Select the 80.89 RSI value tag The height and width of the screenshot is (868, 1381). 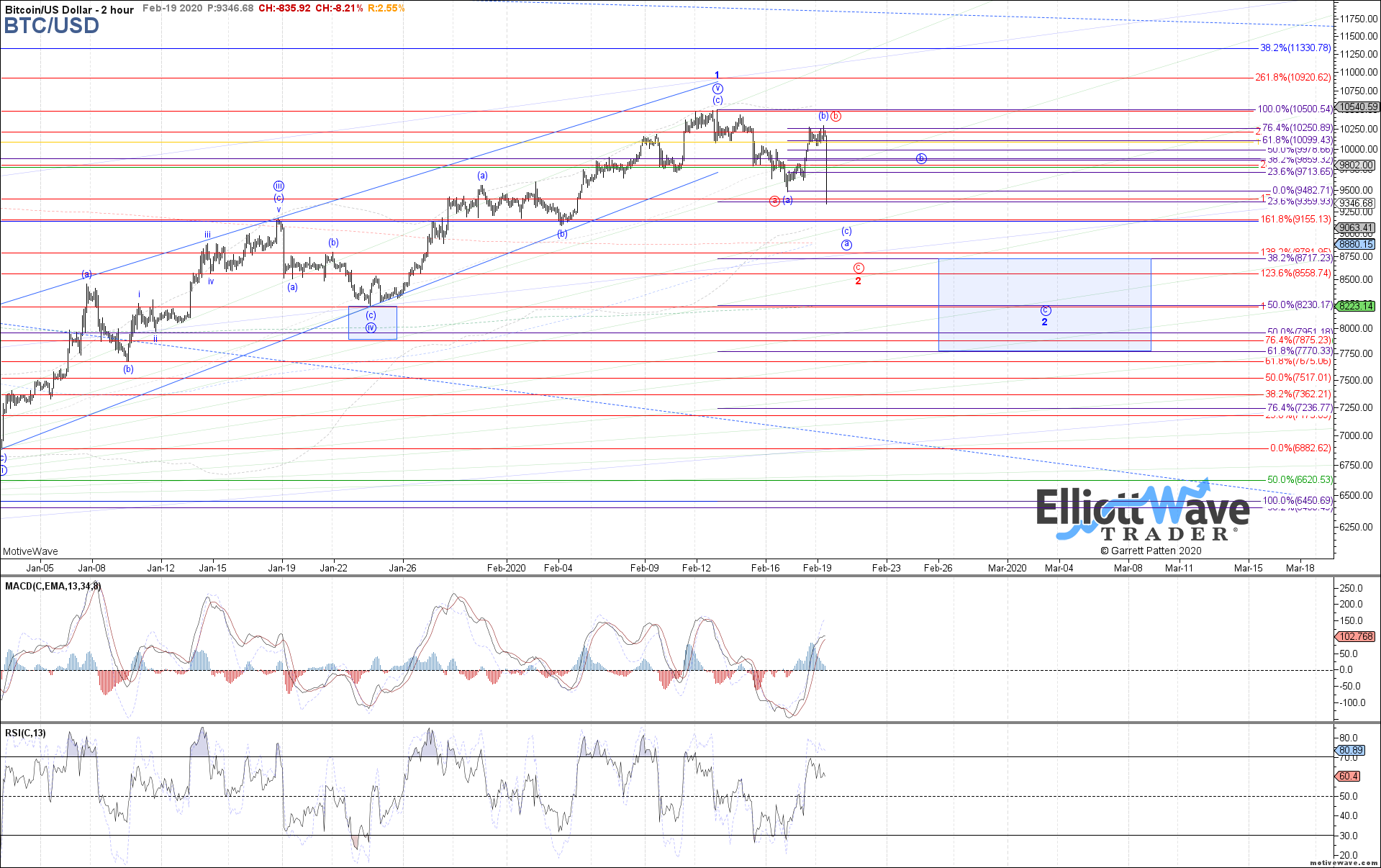1349,750
